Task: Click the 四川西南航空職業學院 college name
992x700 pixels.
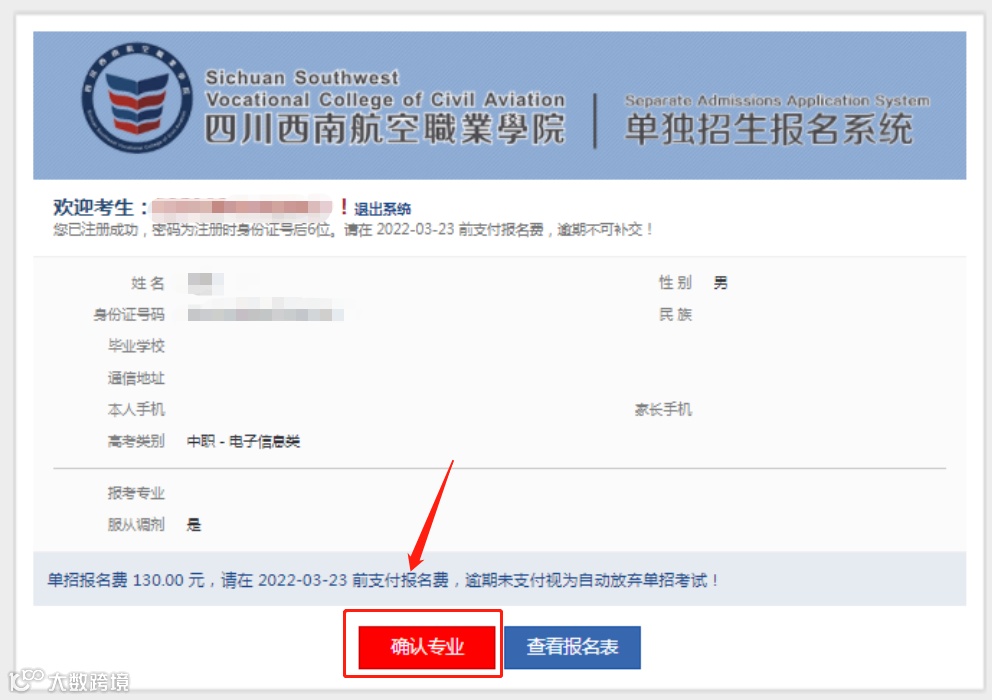Action: (384, 128)
